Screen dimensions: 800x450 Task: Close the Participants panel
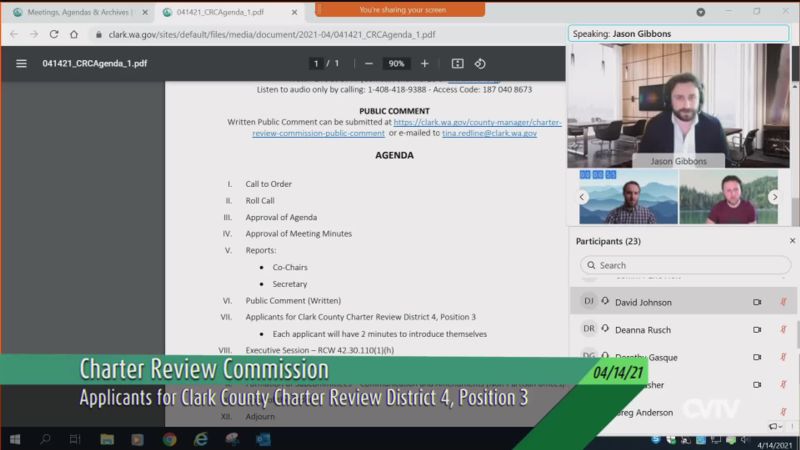(792, 241)
